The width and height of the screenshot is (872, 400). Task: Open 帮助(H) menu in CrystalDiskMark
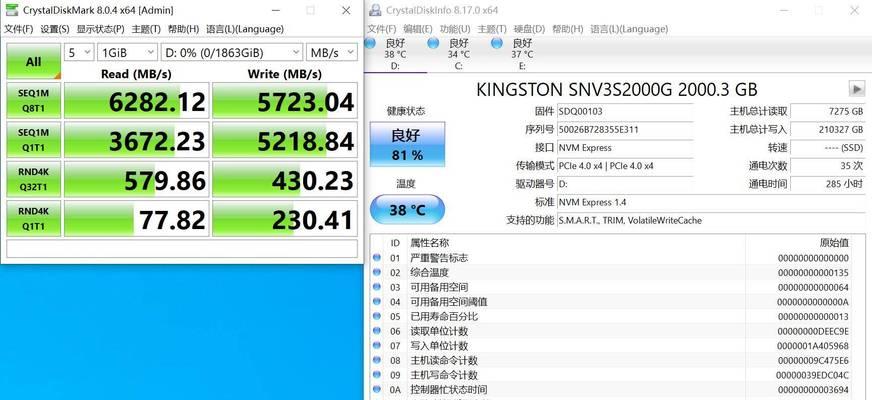click(184, 29)
